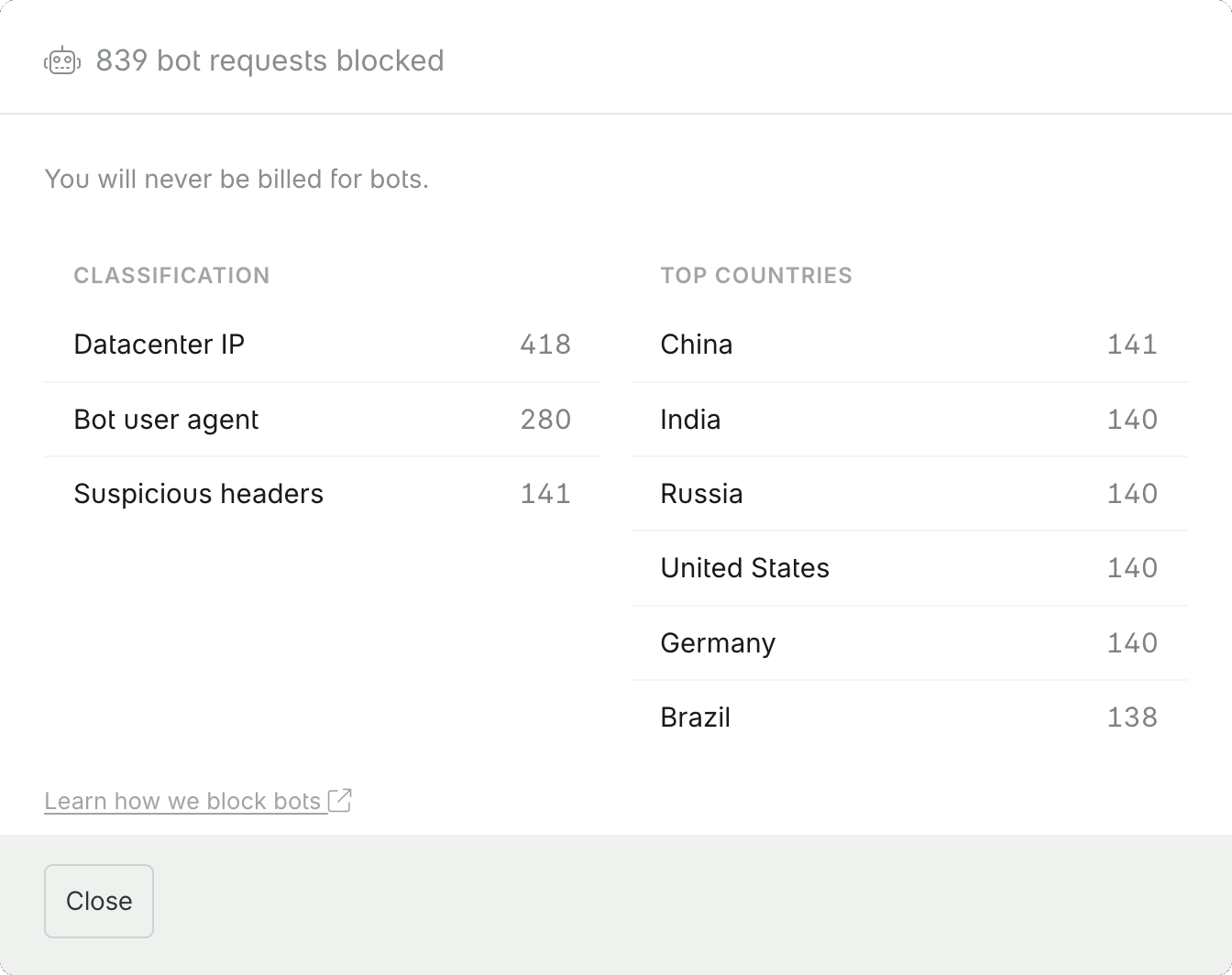Click the 138 count next to Brazil

pos(1131,718)
